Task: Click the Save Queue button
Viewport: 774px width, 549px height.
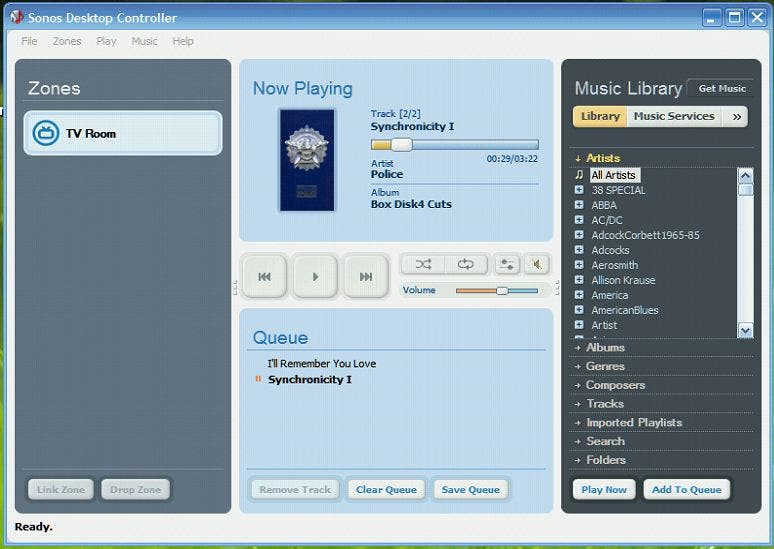Action: coord(470,489)
